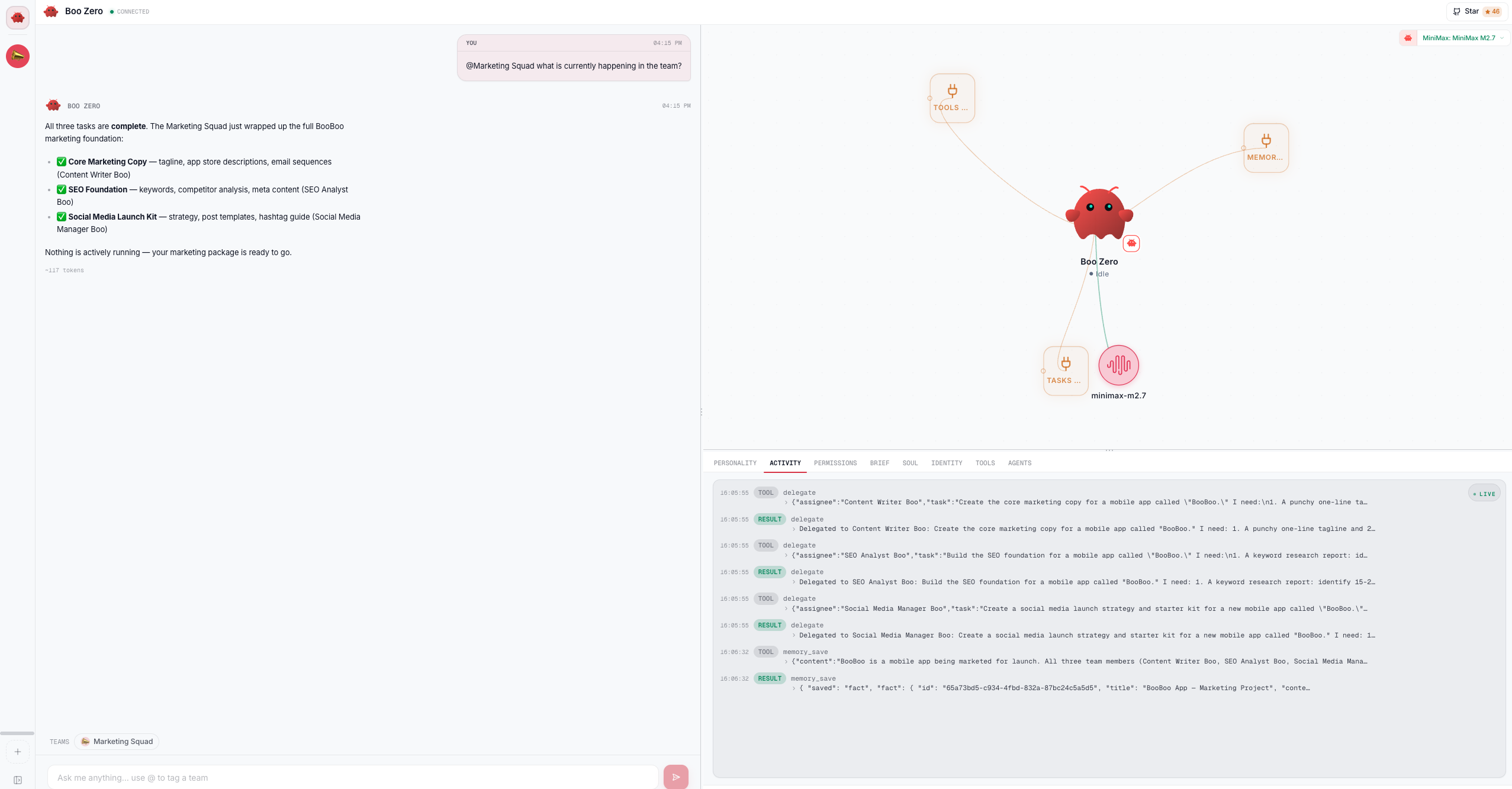This screenshot has height=789, width=1512.
Task: Send the chat message
Action: coord(676,777)
